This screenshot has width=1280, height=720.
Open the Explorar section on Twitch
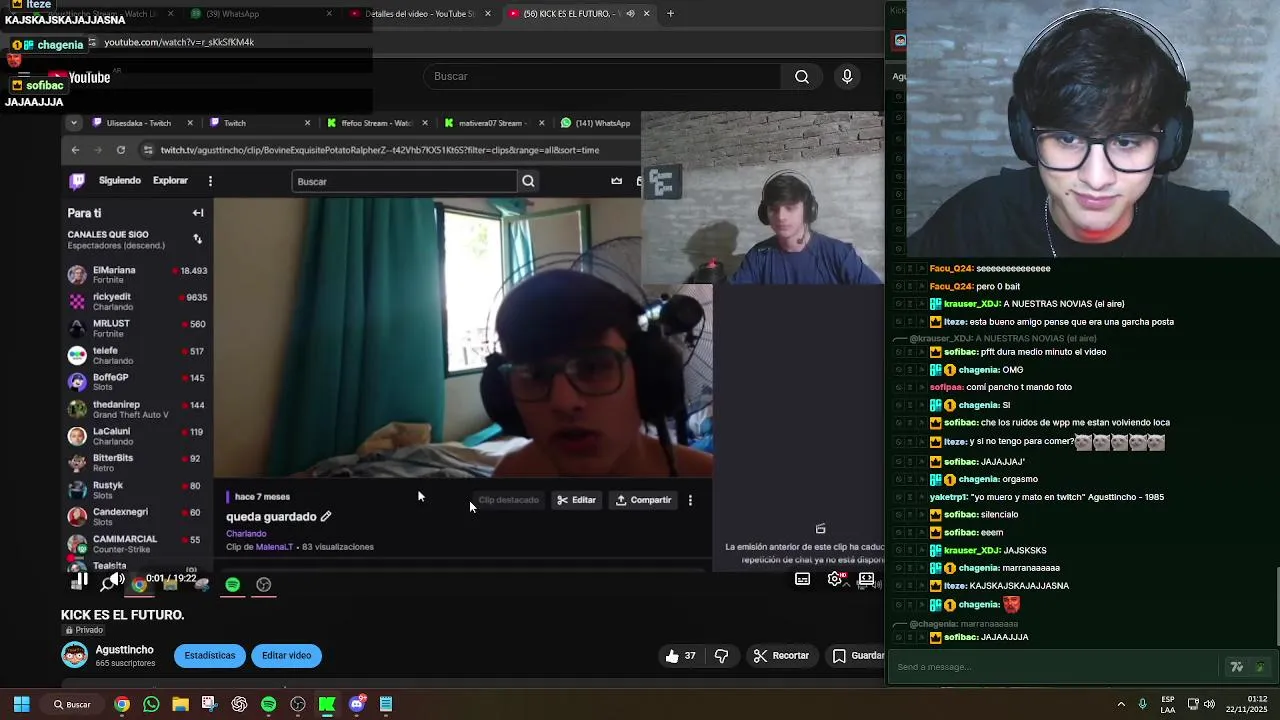(x=170, y=181)
